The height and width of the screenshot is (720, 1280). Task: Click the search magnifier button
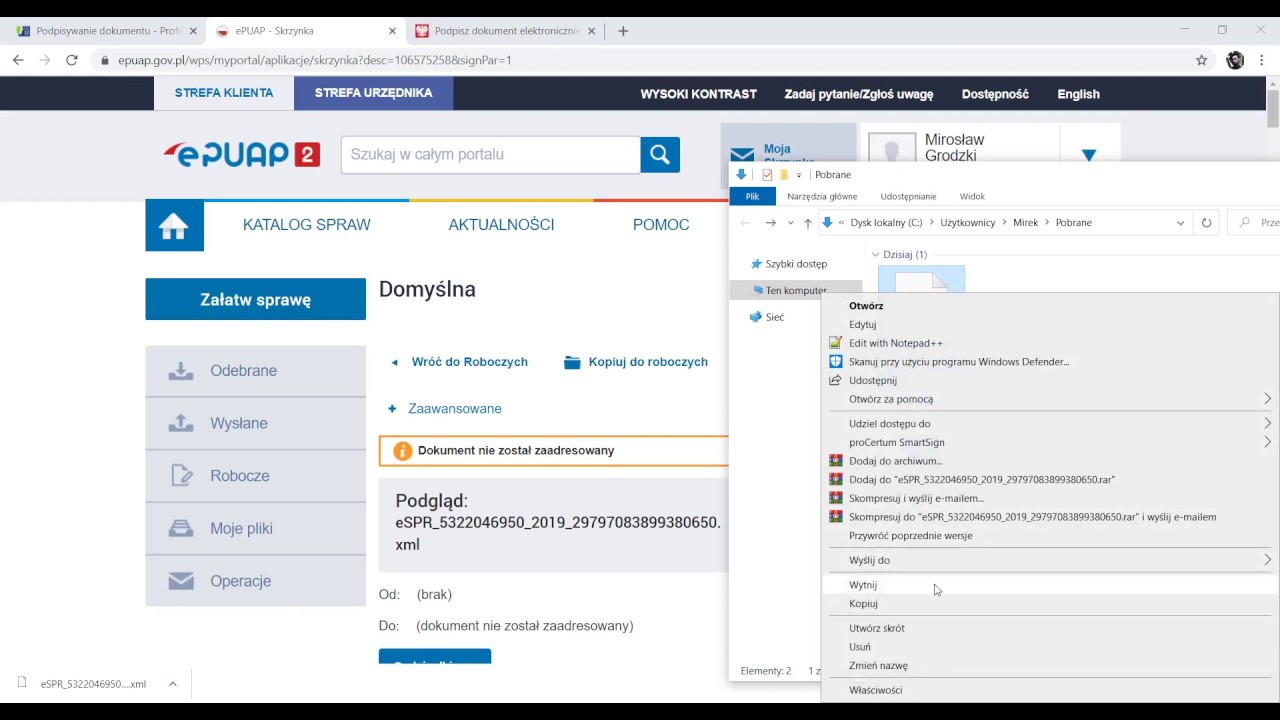point(660,154)
